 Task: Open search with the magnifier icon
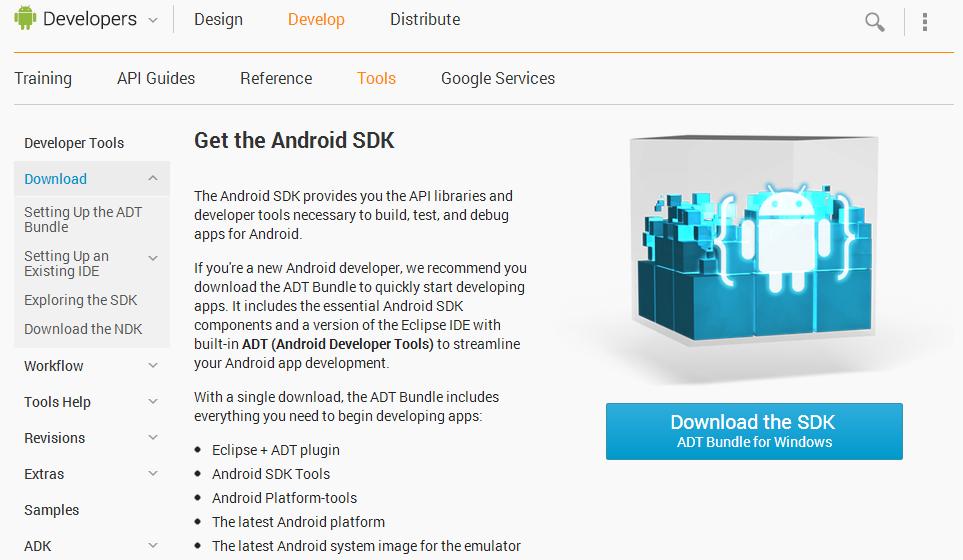click(x=875, y=22)
